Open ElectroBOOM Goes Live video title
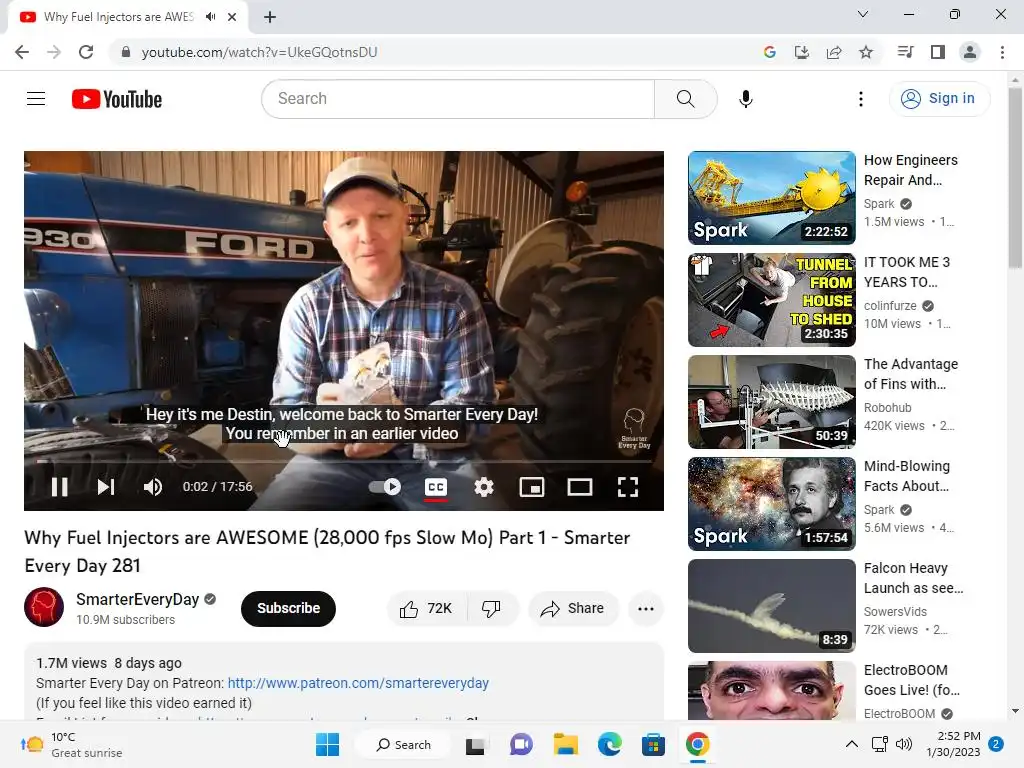Viewport: 1024px width, 768px height. click(912, 680)
